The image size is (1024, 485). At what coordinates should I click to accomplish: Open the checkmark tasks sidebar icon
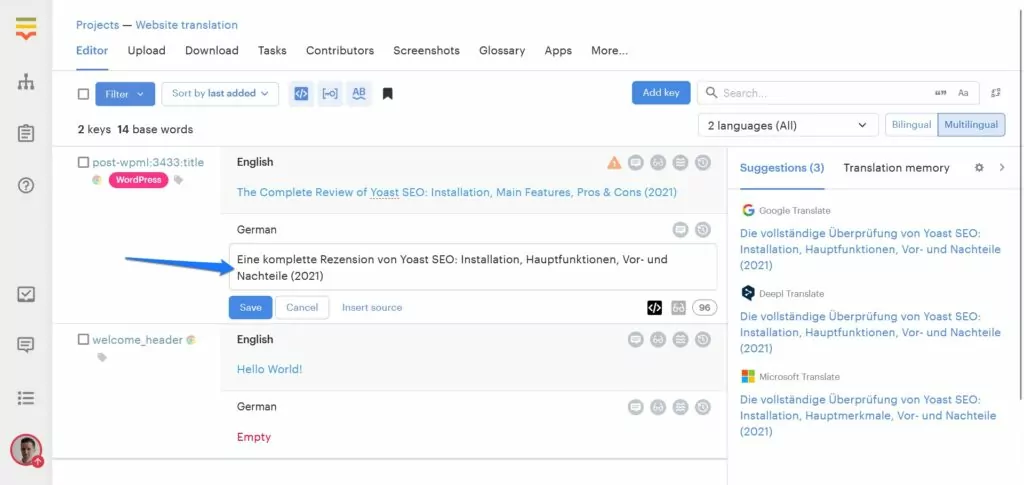(x=26, y=294)
